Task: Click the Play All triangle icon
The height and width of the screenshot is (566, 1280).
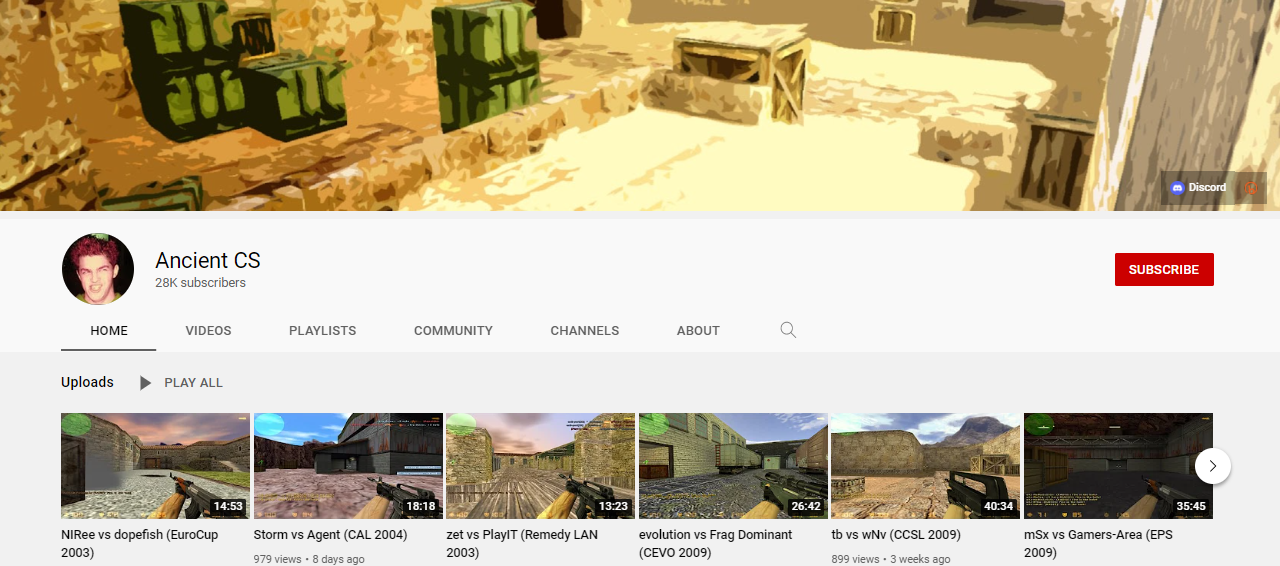Action: coord(146,382)
